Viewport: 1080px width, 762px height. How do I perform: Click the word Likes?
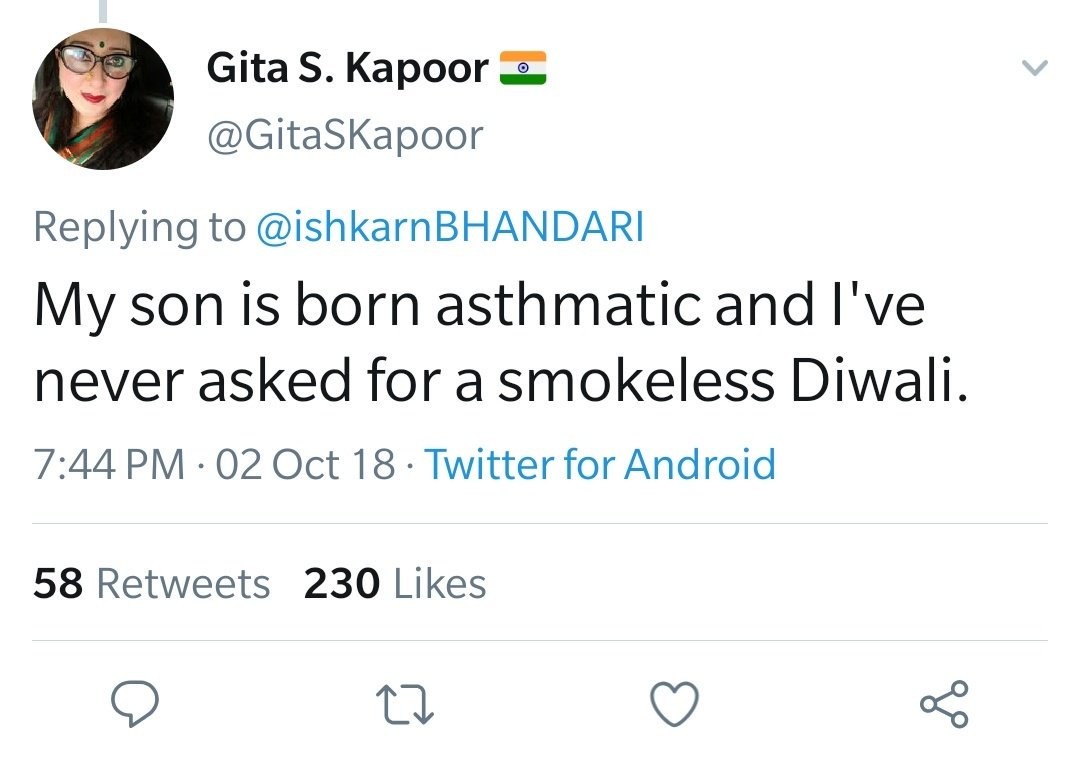[x=440, y=584]
